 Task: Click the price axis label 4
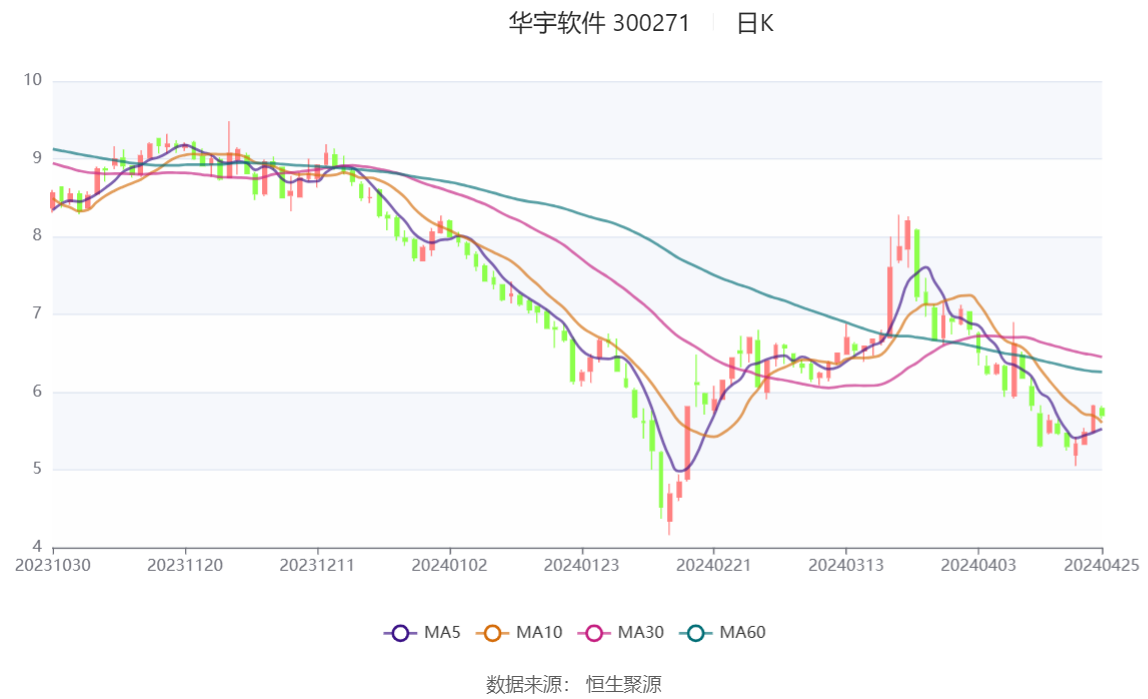[36, 547]
